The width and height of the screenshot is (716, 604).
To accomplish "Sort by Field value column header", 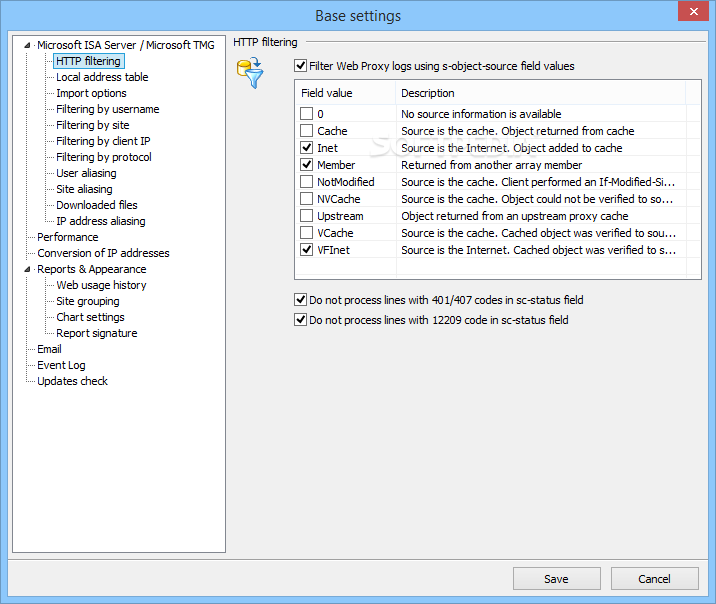I will coord(346,93).
